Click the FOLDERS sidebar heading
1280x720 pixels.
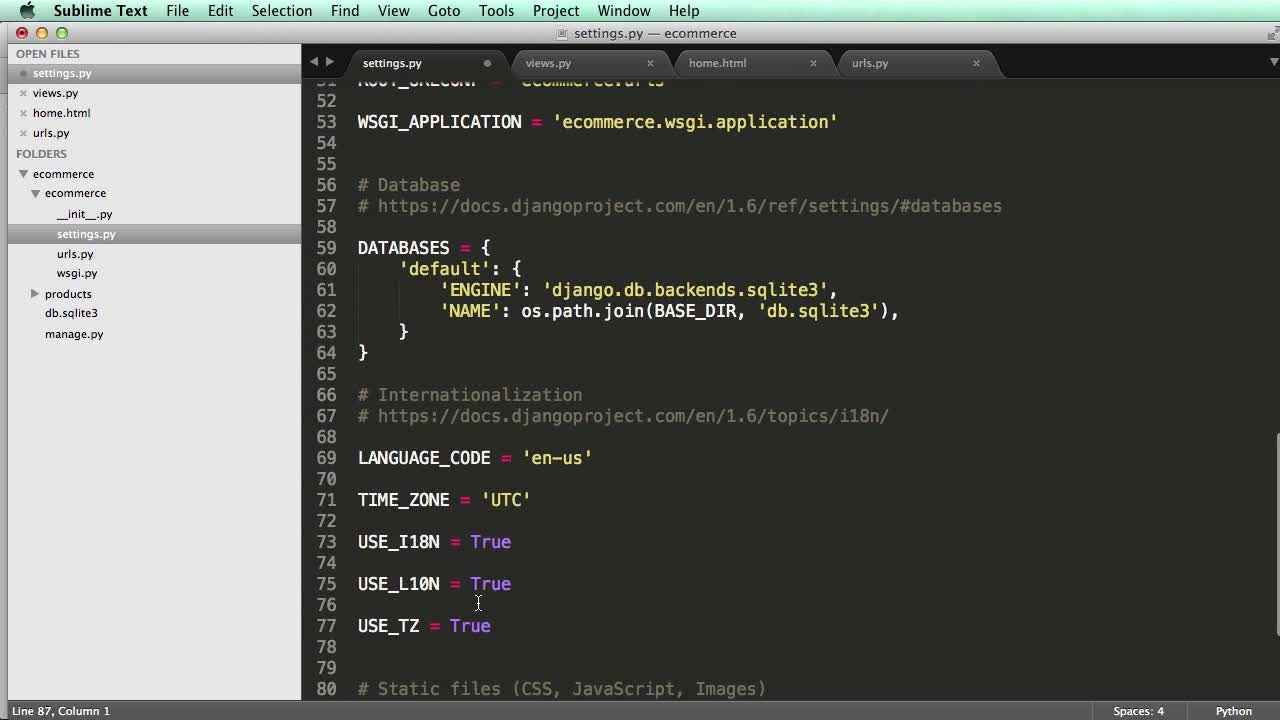point(41,154)
